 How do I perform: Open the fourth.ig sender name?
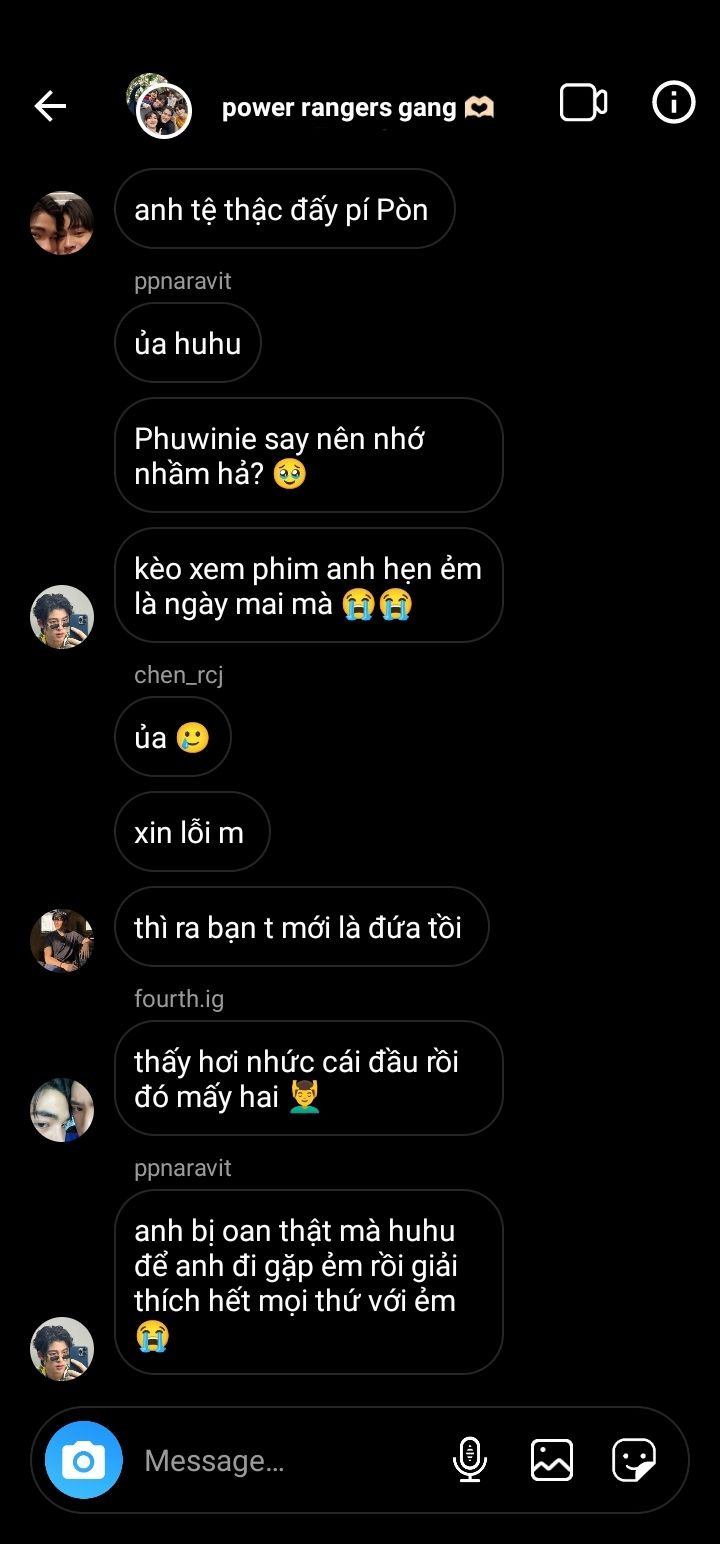pyautogui.click(x=179, y=998)
